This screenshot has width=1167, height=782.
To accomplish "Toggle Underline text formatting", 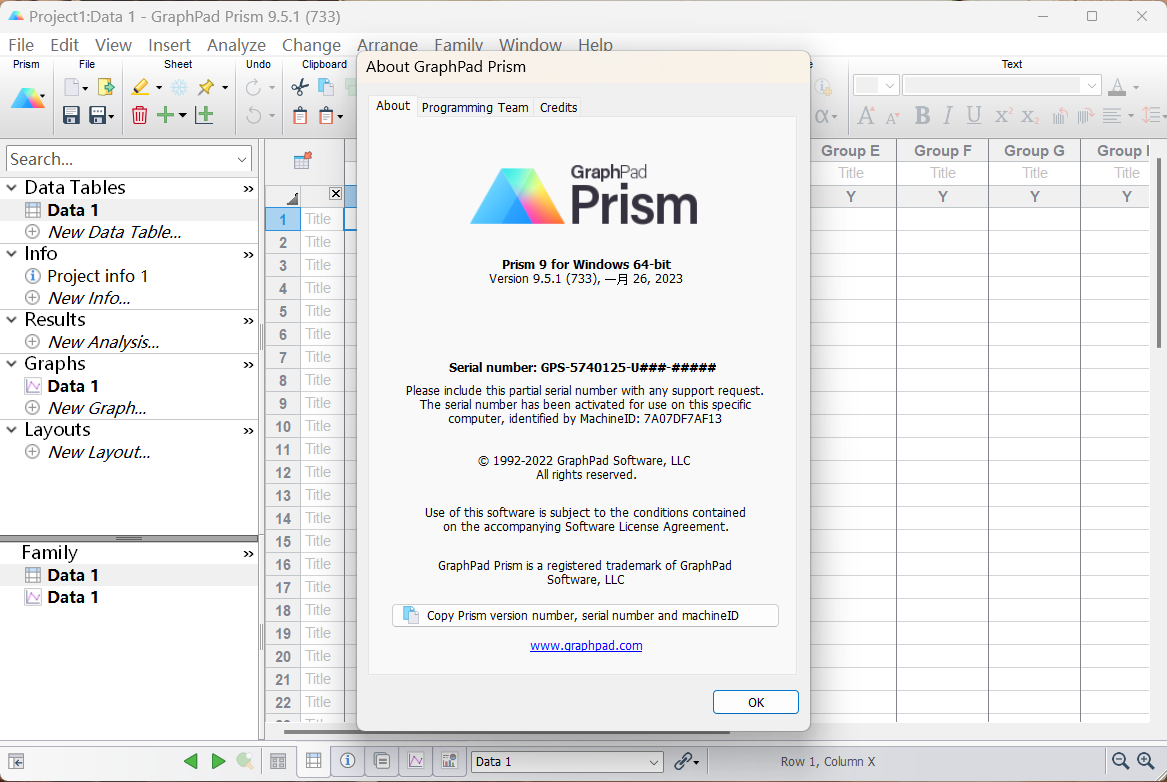I will [x=973, y=115].
